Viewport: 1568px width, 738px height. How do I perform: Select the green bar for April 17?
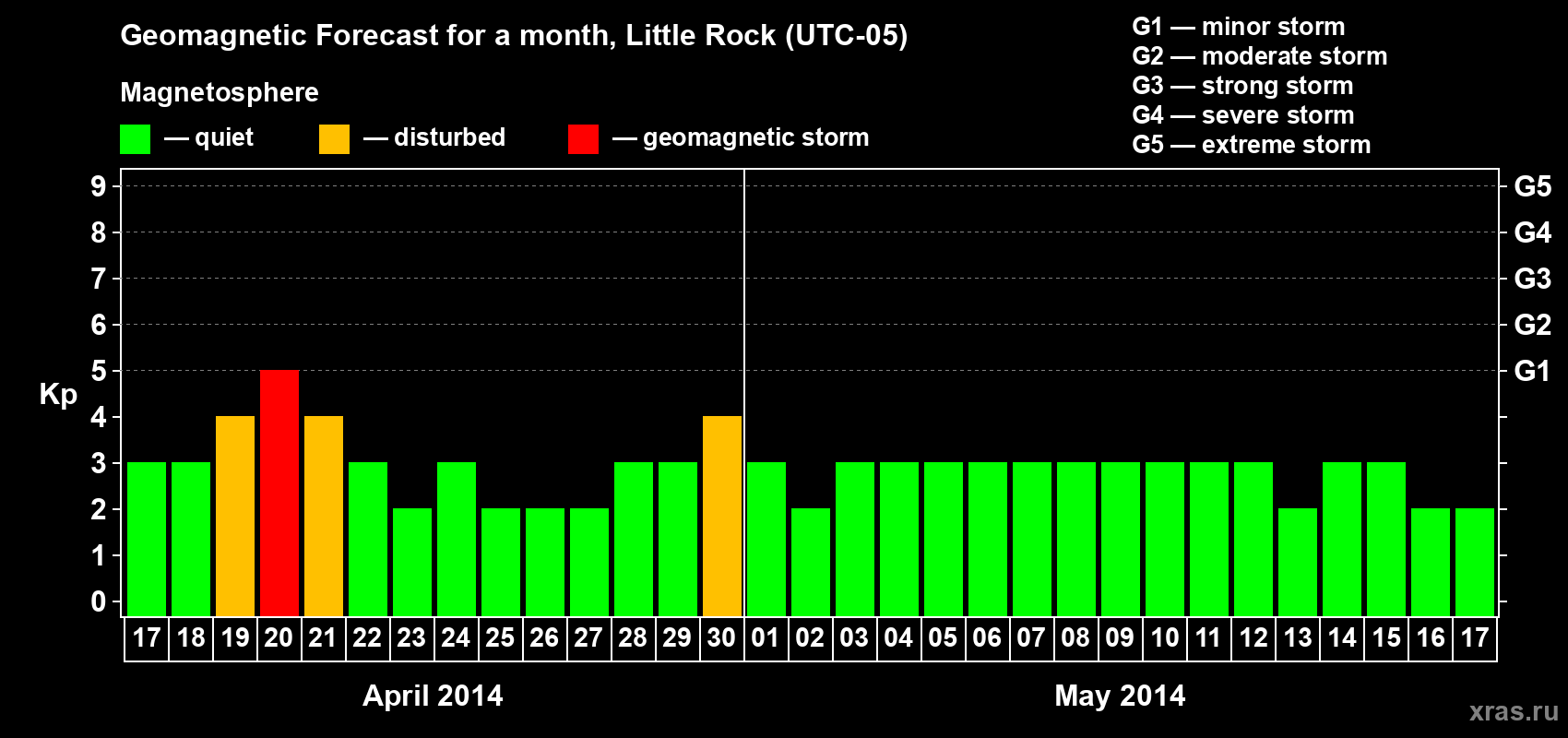coord(147,539)
